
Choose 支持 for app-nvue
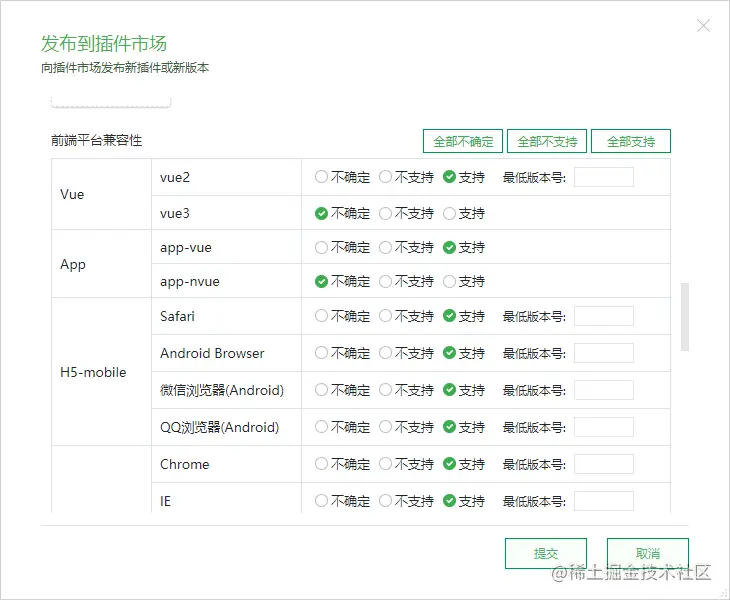pos(449,281)
